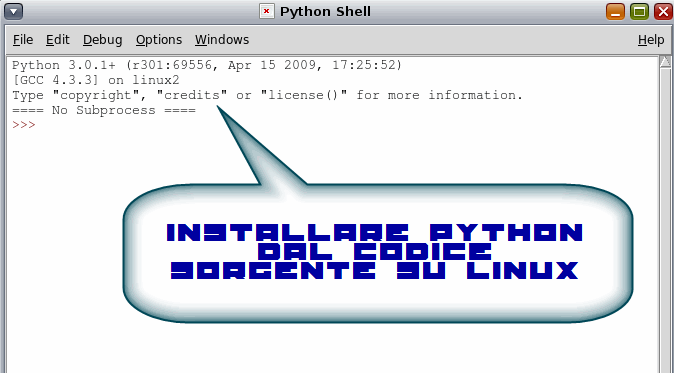Open the File menu
The height and width of the screenshot is (373, 674).
coord(23,40)
